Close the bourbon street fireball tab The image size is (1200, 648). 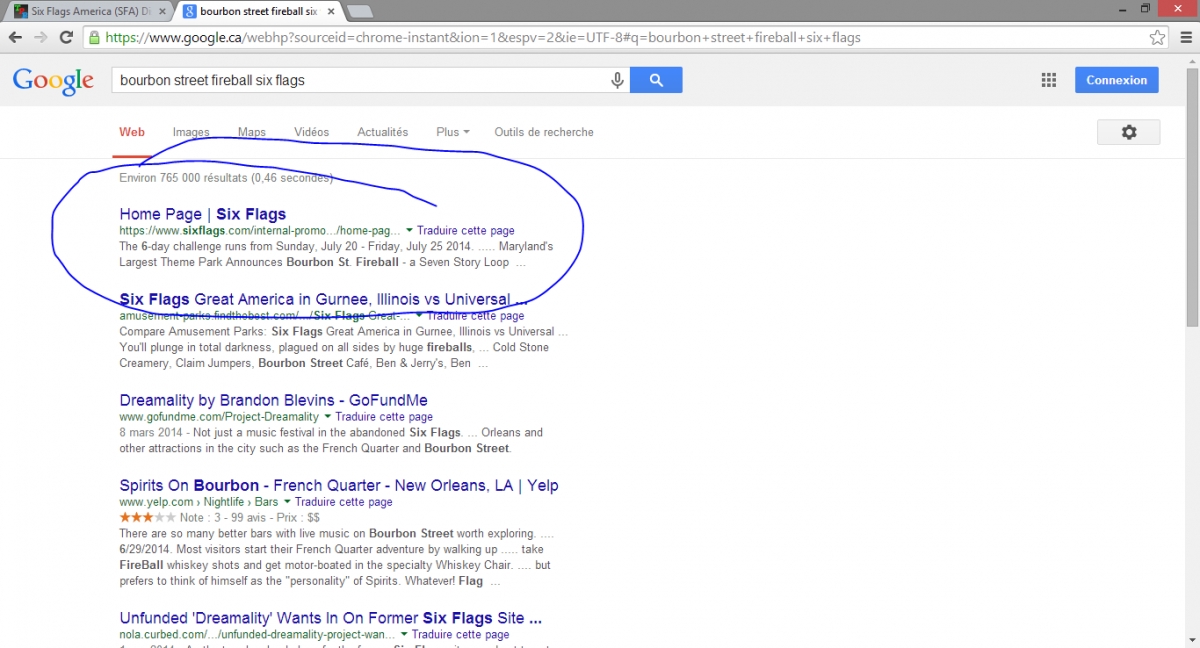331,12
